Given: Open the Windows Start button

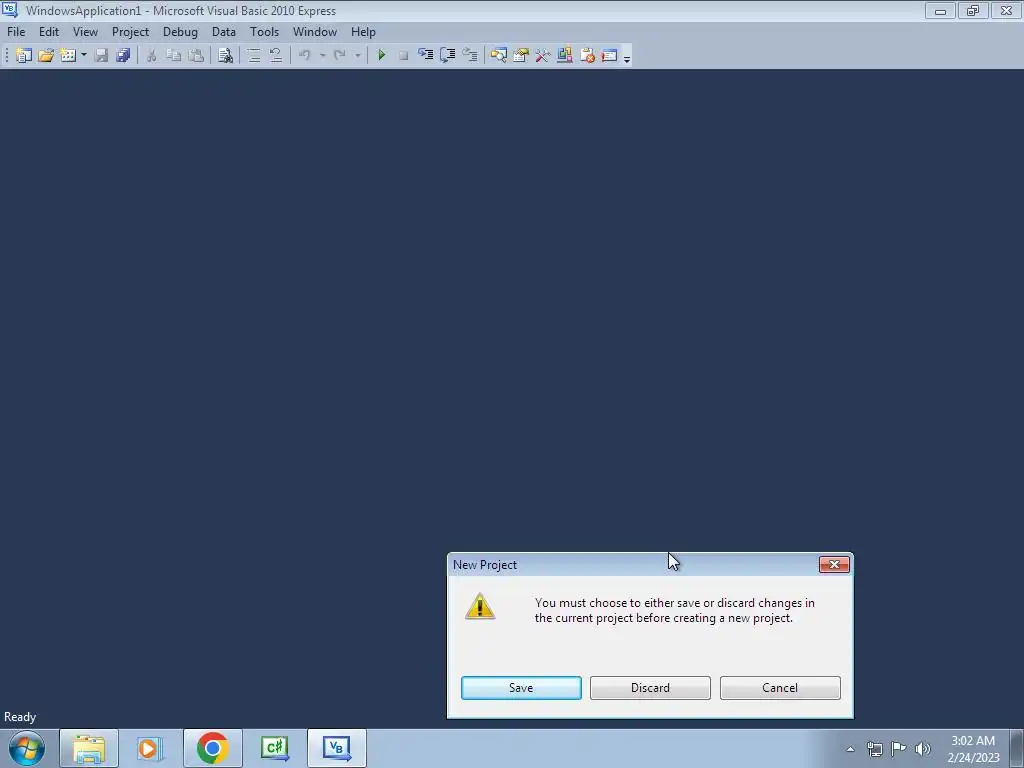Looking at the screenshot, I should (x=27, y=748).
